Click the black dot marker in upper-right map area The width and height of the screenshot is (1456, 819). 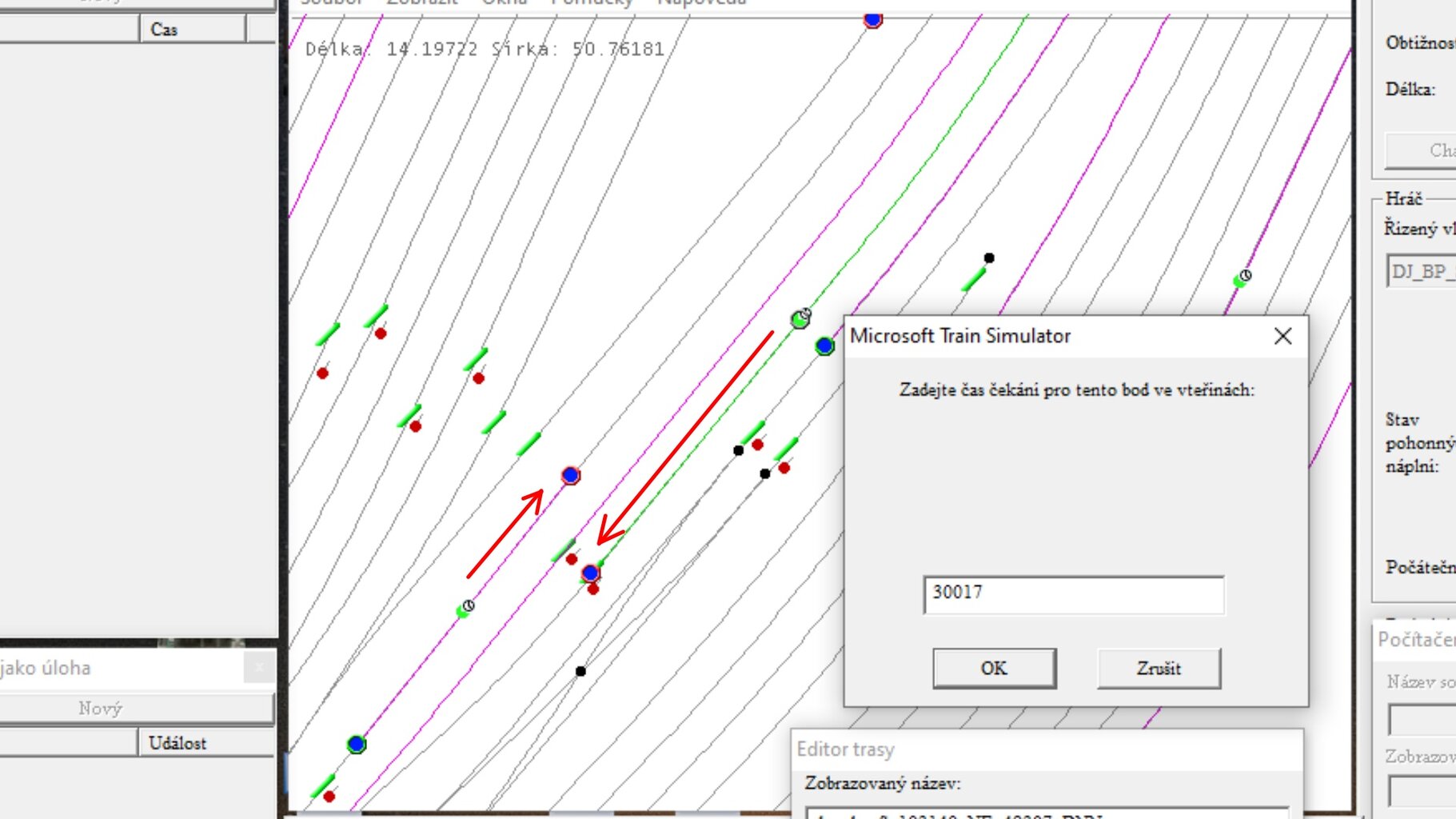(x=989, y=258)
